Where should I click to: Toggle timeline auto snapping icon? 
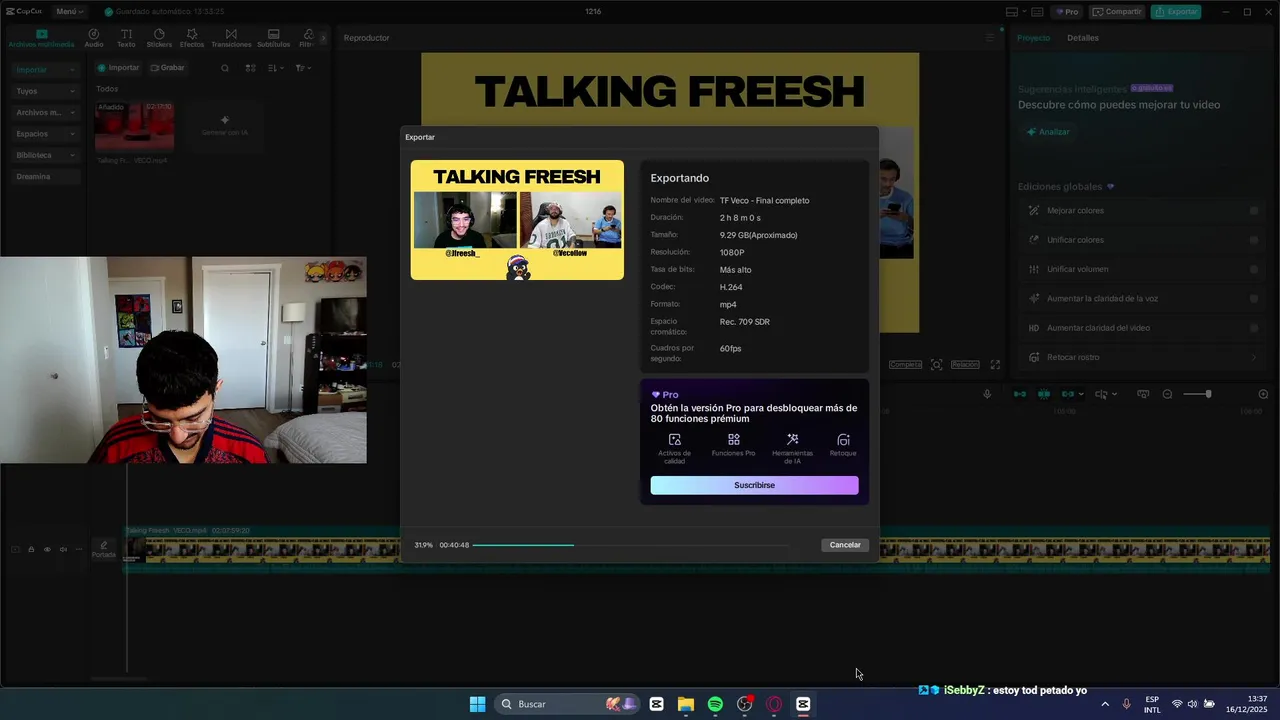coord(1044,394)
